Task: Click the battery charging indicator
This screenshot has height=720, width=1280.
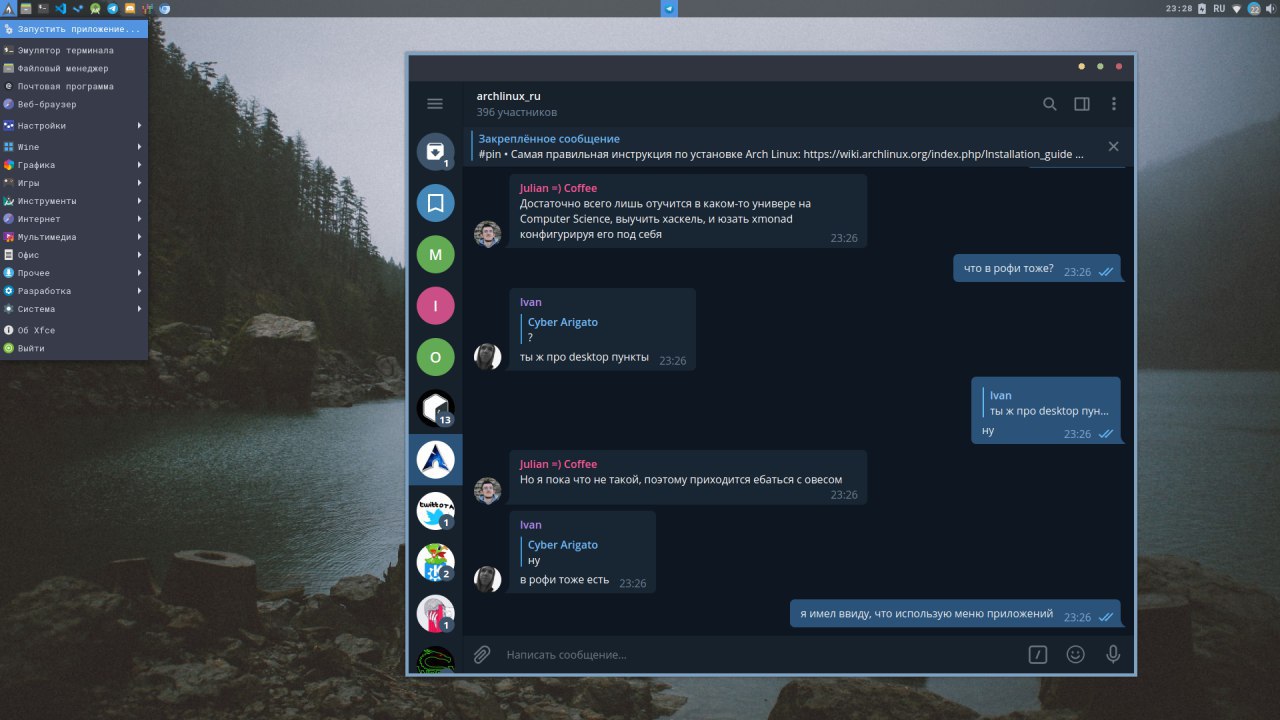Action: tap(1202, 8)
